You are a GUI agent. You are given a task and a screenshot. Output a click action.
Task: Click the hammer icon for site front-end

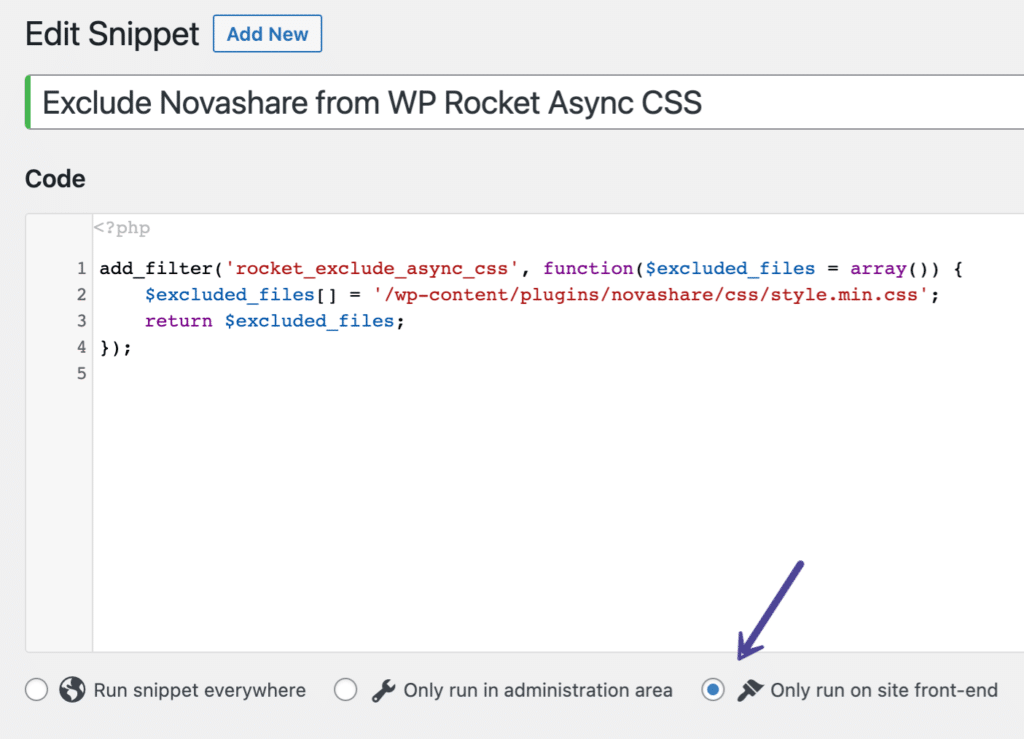[x=750, y=690]
